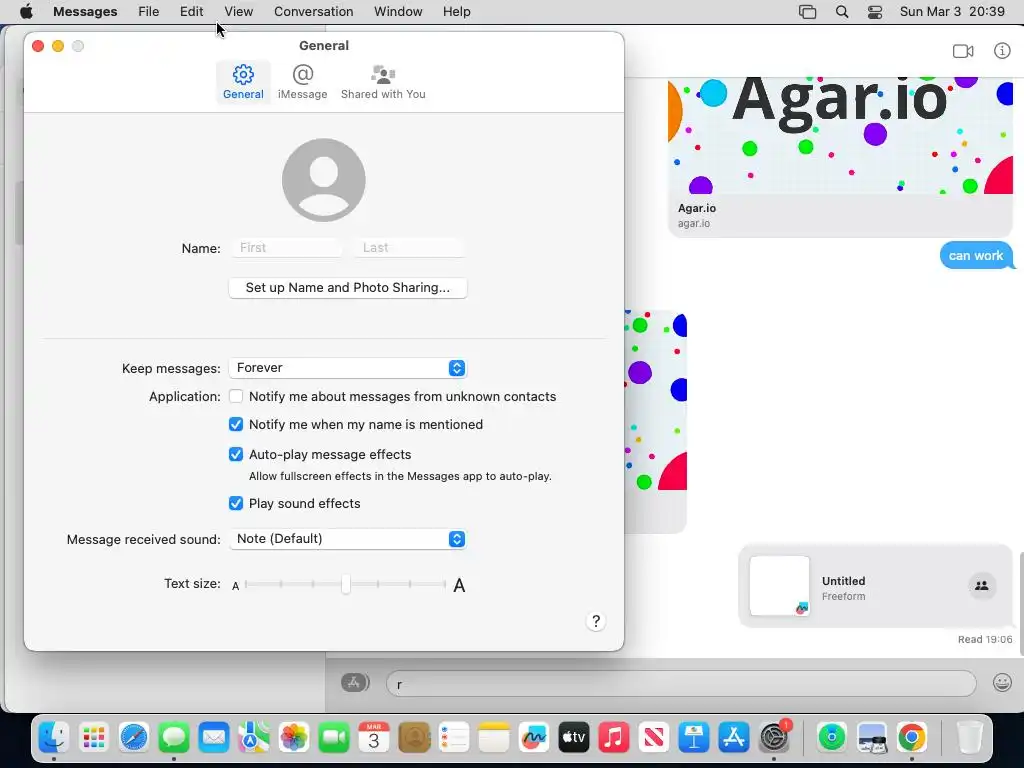The image size is (1024, 768).
Task: Click the profile avatar placeholder
Action: pyautogui.click(x=323, y=180)
